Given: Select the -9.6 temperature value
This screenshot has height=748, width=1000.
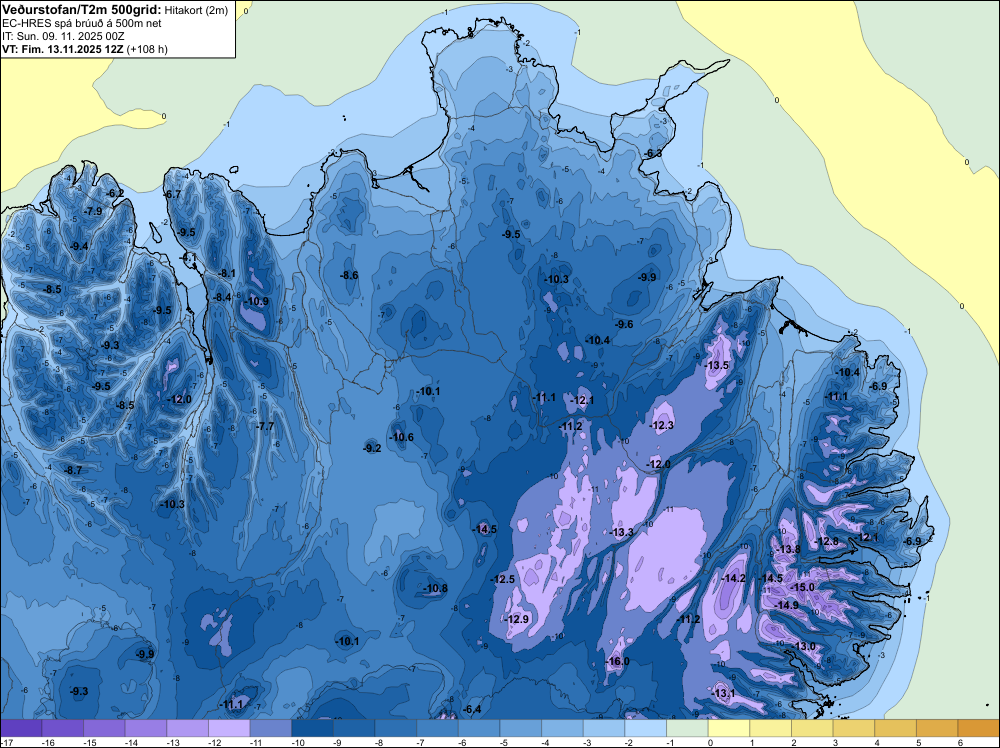Looking at the screenshot, I should coord(624,324).
